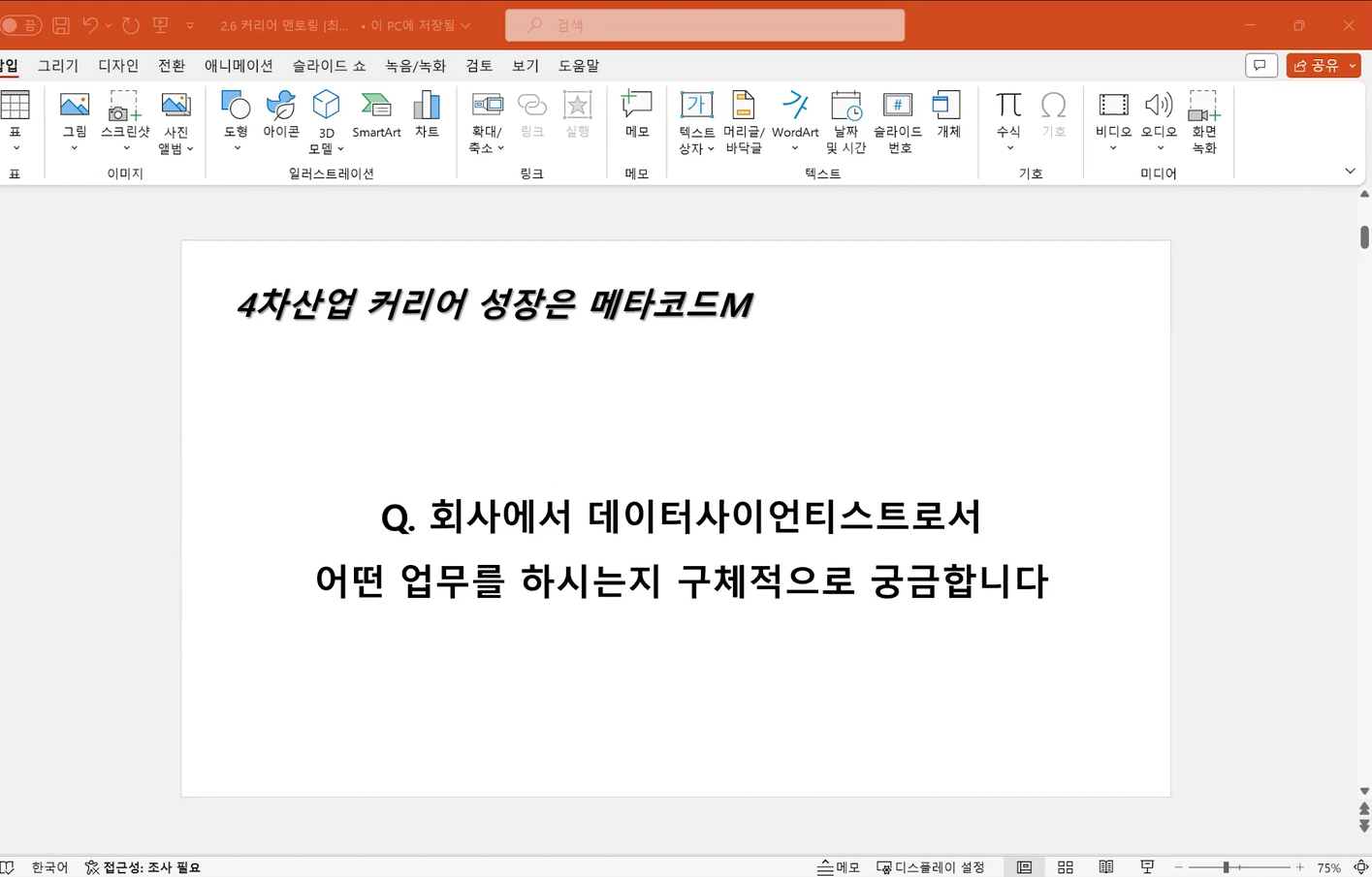1372x877 pixels.
Task: Open the 녹음/녹화 Record tab
Action: [x=415, y=66]
